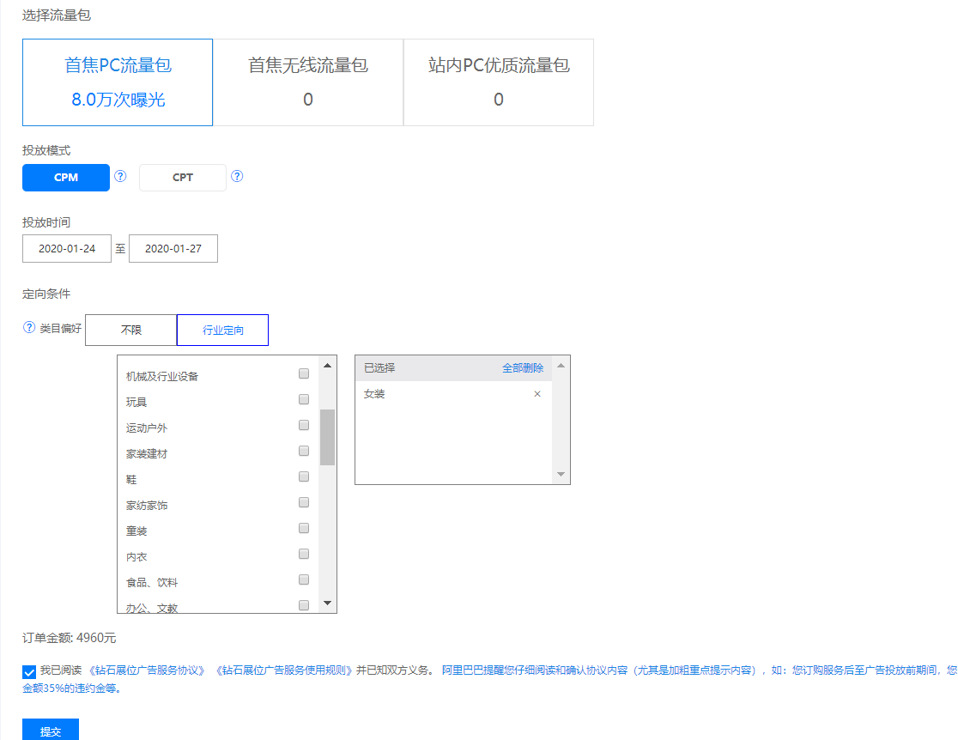The width and height of the screenshot is (958, 740).
Task: Open the 钻石展位广告服务协议 link
Action: coord(147,670)
